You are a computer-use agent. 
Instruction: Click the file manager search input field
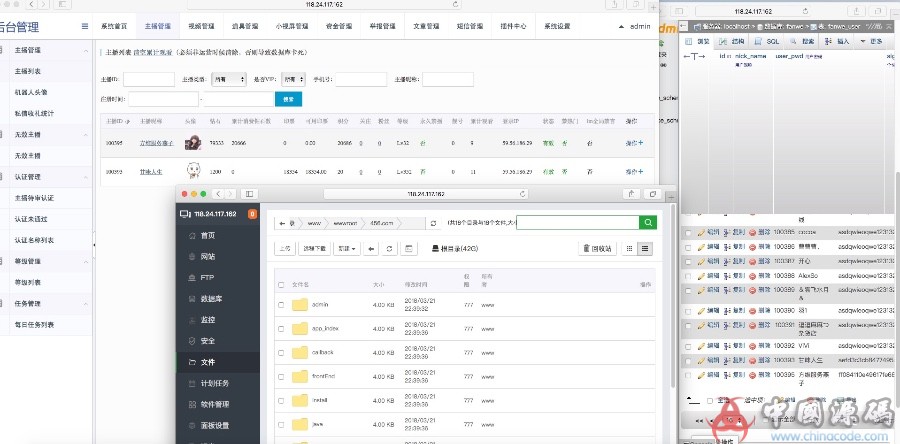pos(577,223)
